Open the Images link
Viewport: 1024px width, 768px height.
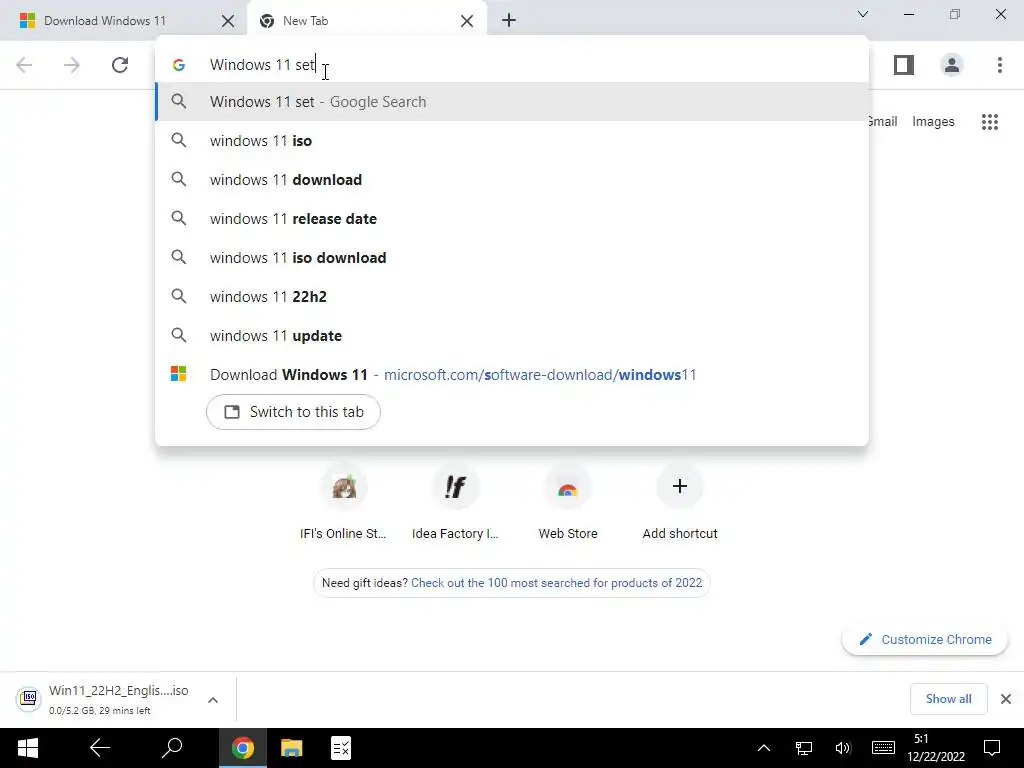click(933, 121)
